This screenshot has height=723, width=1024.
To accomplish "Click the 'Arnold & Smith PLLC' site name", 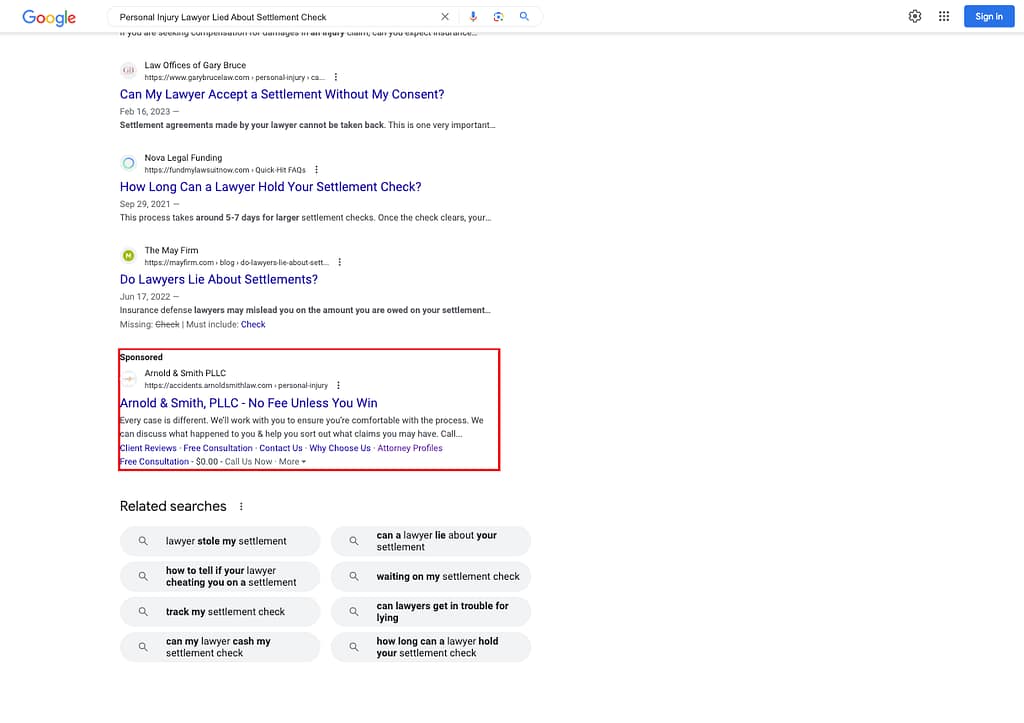I will click(185, 374).
